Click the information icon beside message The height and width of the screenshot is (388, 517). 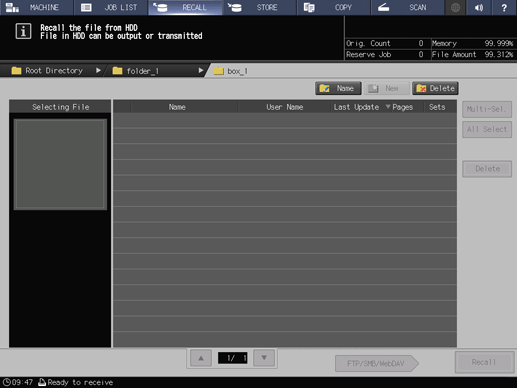point(23,31)
